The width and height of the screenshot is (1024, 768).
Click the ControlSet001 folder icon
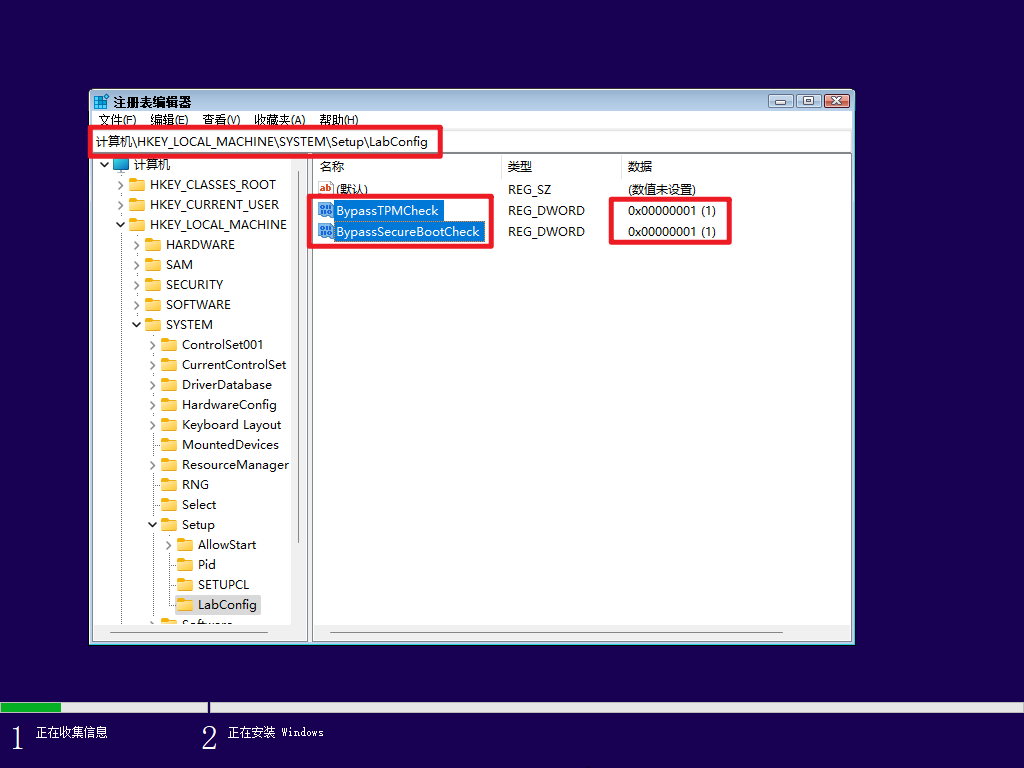(x=169, y=344)
